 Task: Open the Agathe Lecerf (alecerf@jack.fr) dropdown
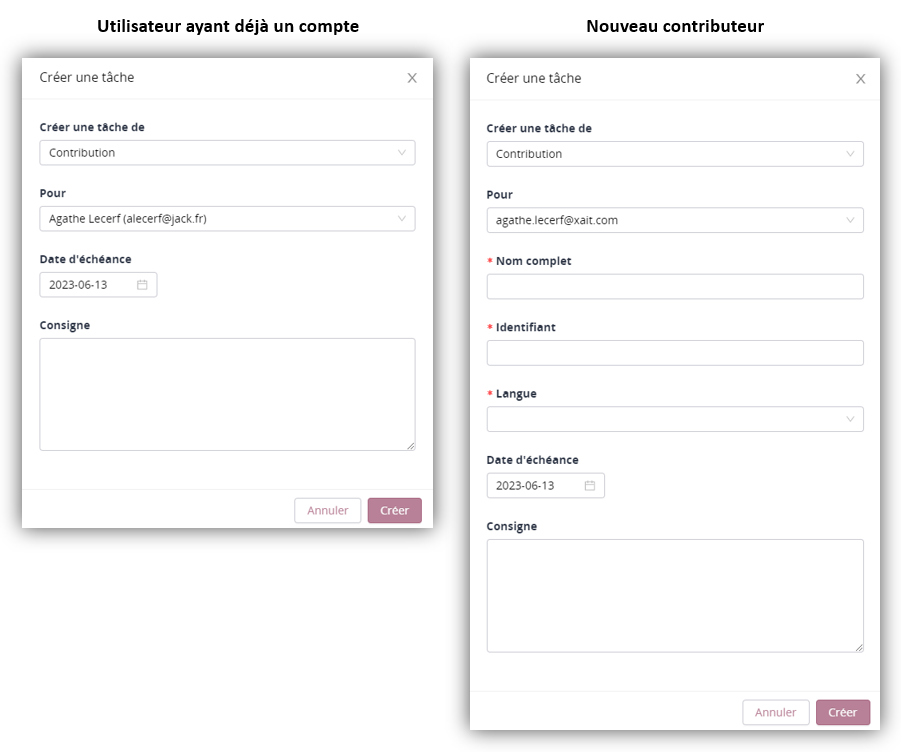click(227, 219)
